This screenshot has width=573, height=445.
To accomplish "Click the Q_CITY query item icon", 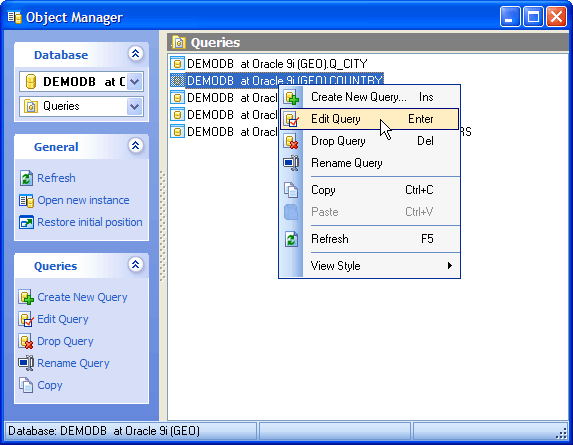I will tap(177, 64).
